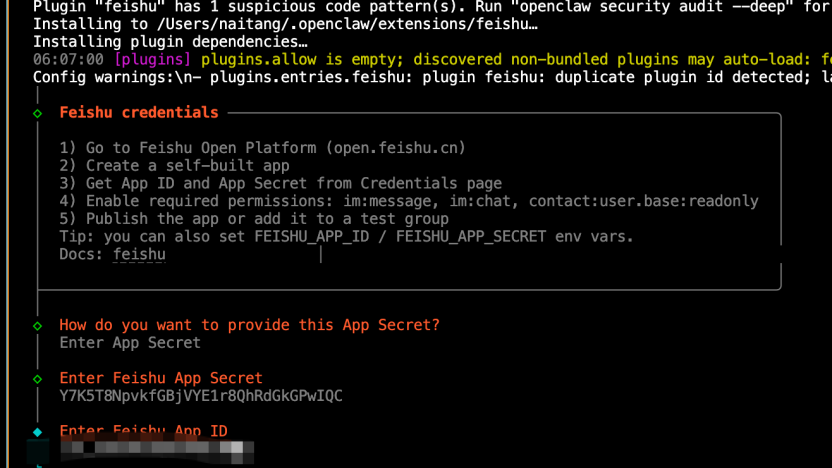Viewport: 832px width, 468px height.
Task: Click the diamond marker next to App Secret question
Action: (x=38, y=326)
